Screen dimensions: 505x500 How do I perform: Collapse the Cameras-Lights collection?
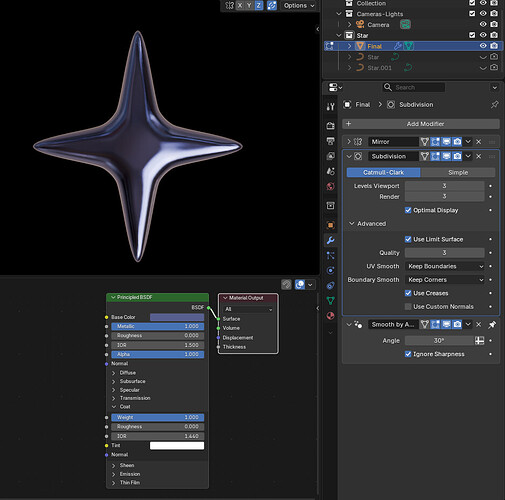click(x=339, y=14)
